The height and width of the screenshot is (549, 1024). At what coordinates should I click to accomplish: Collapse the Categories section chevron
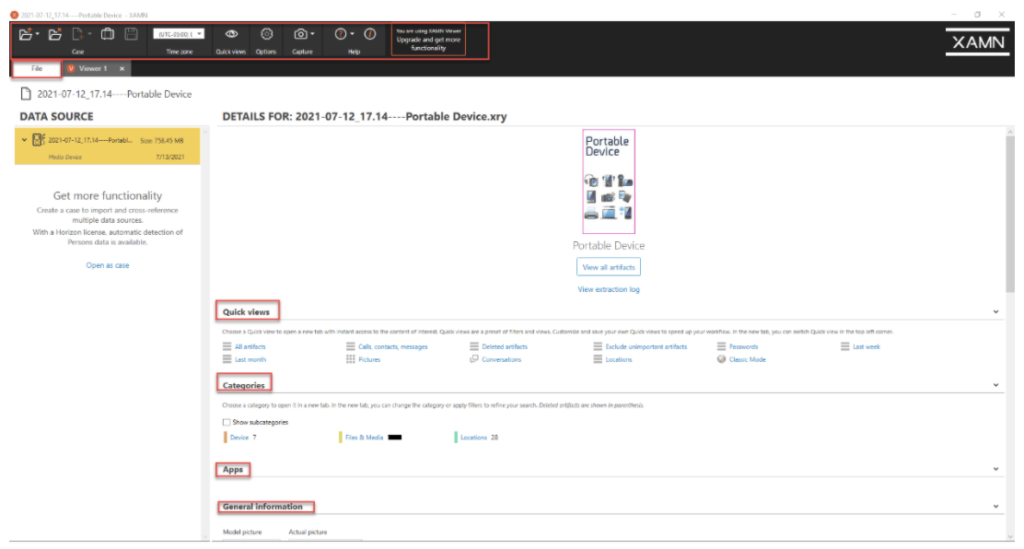coord(996,385)
